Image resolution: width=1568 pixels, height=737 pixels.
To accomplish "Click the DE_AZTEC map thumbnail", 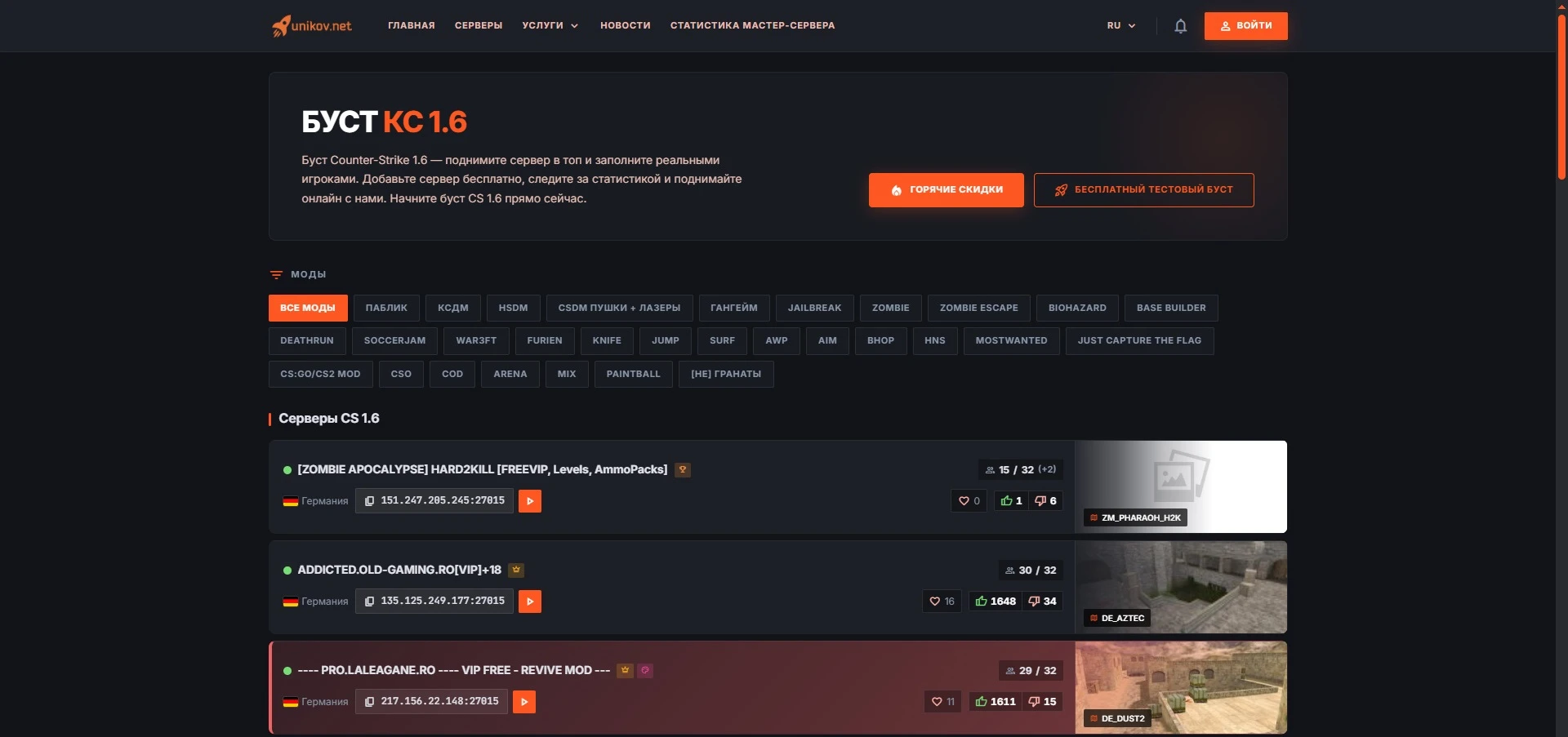I will (x=1181, y=588).
